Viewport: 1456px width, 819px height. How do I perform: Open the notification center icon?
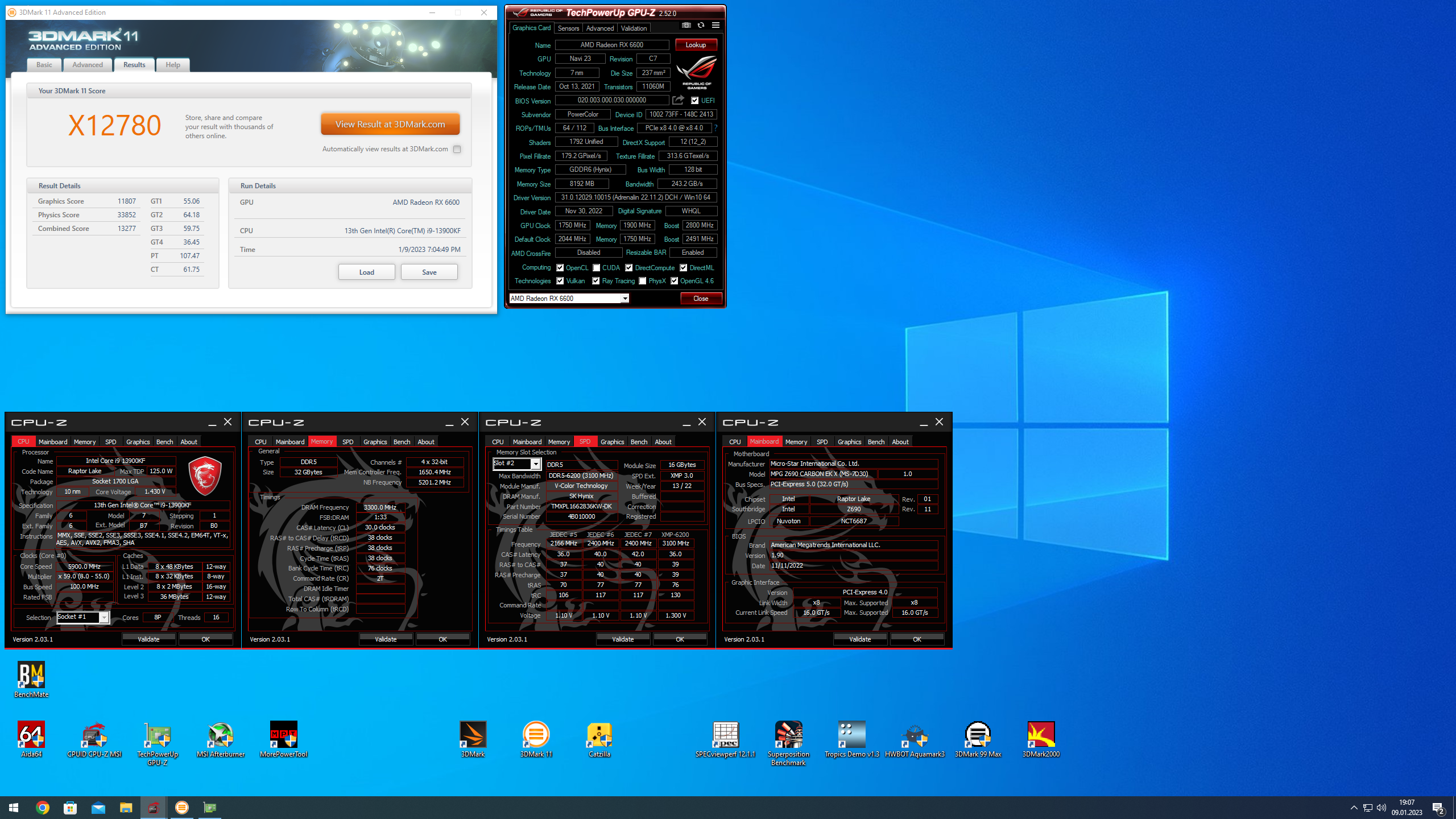pyautogui.click(x=1438, y=808)
